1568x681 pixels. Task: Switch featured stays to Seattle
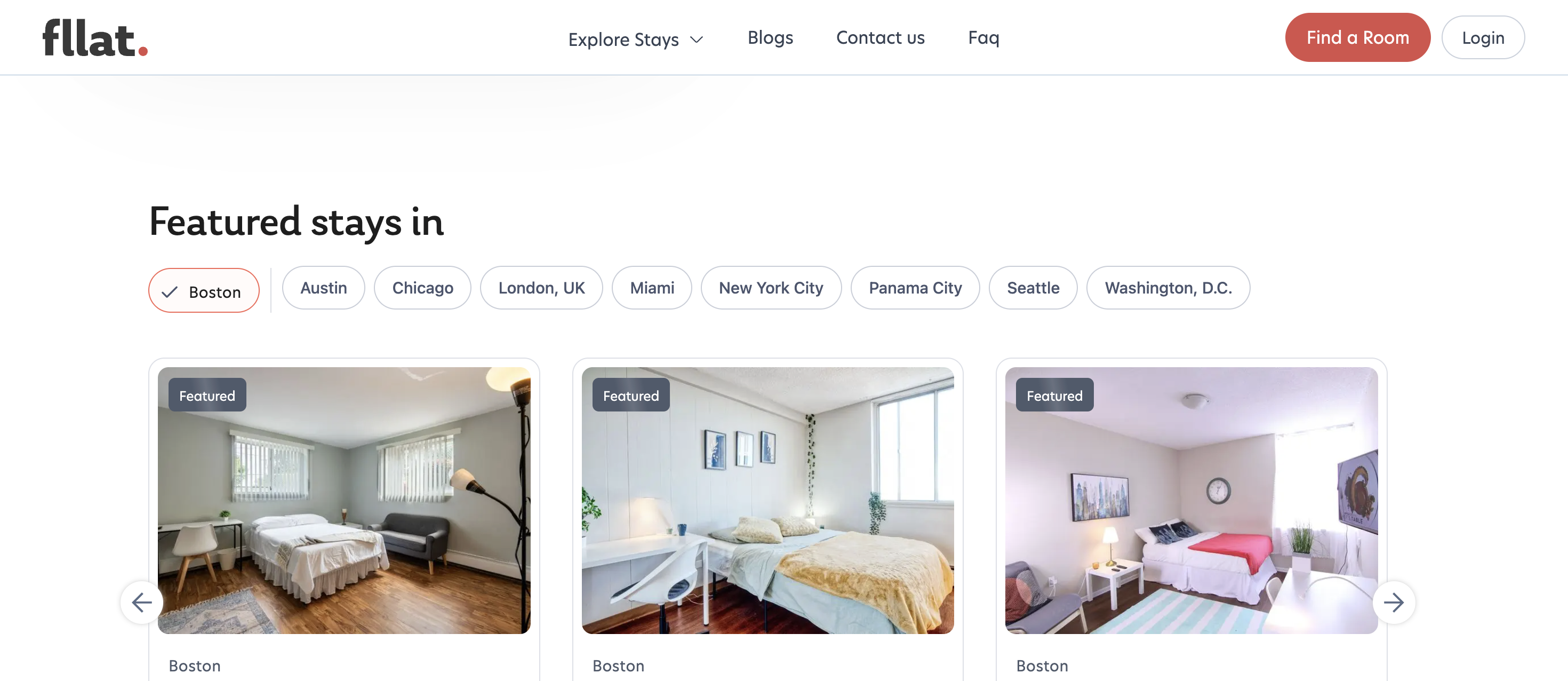click(1033, 288)
